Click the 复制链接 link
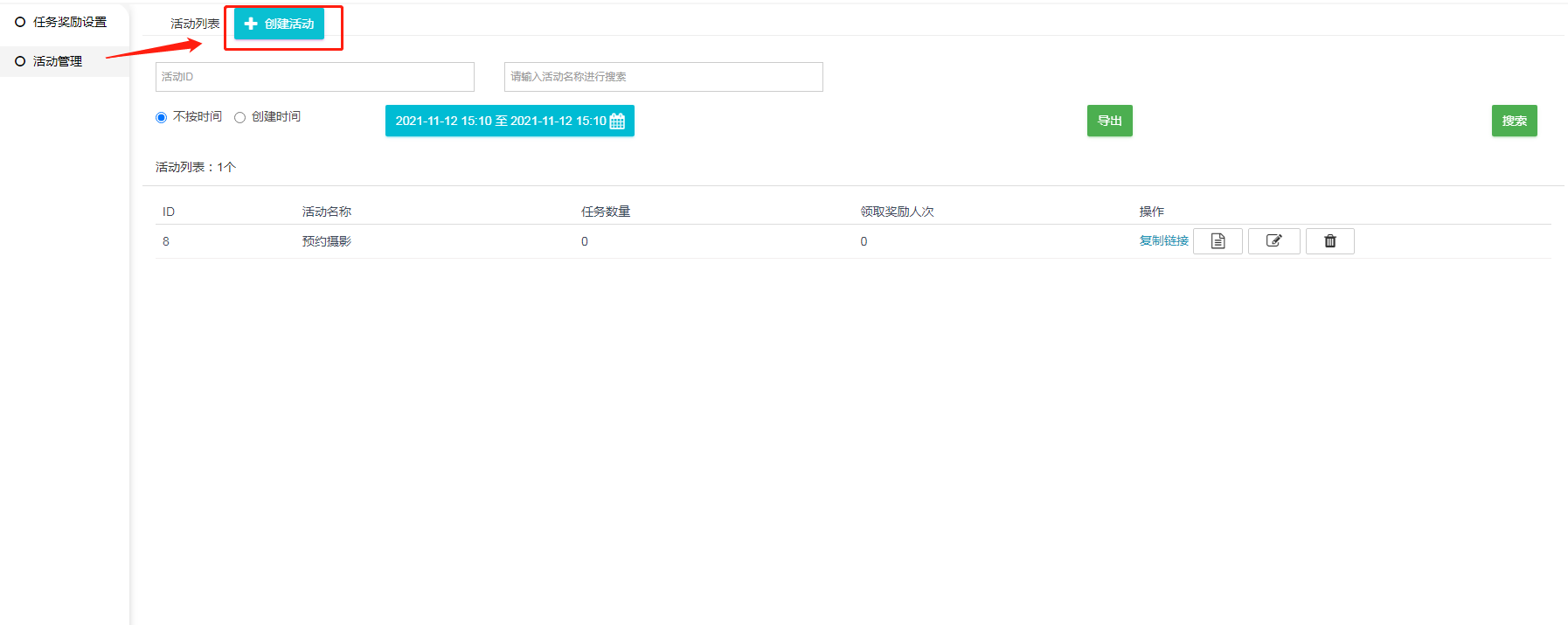Image resolution: width=1568 pixels, height=625 pixels. point(1163,241)
